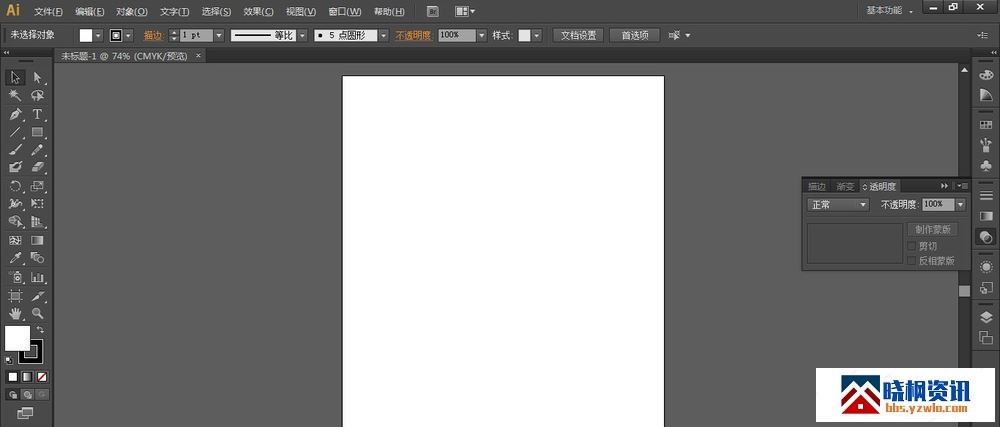
Task: Open the 正常 blending mode dropdown
Action: pyautogui.click(x=838, y=205)
